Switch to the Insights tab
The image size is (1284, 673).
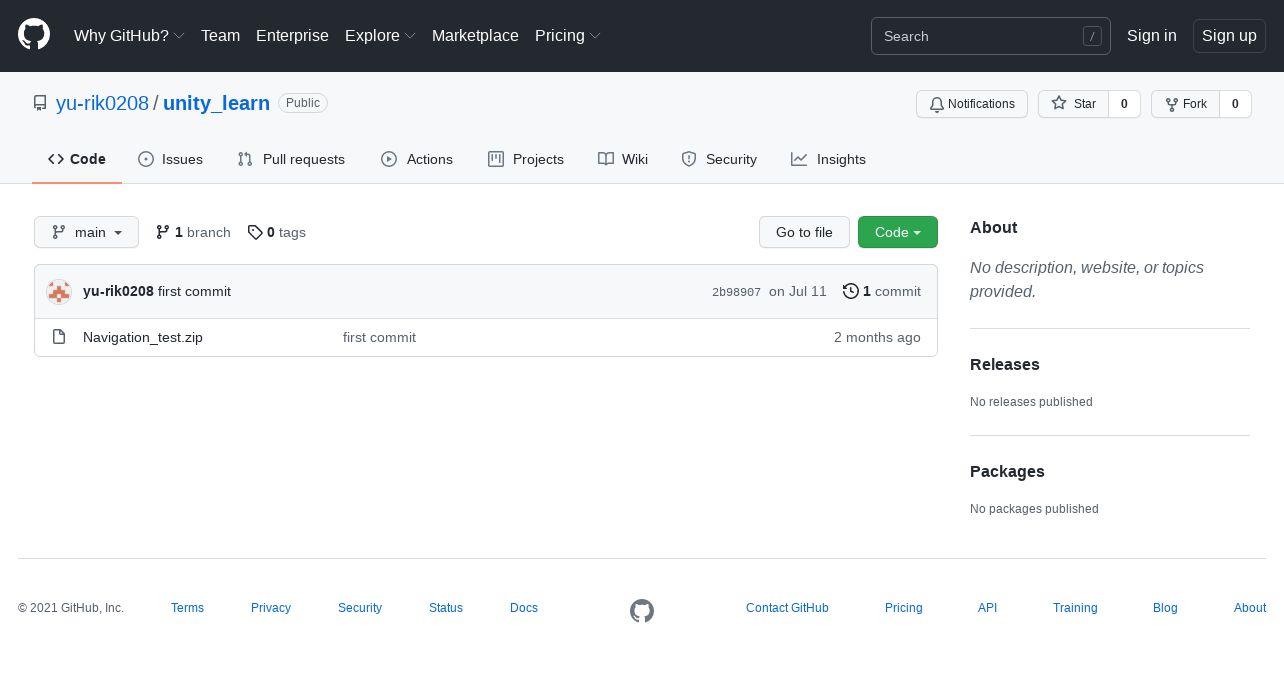(x=828, y=159)
